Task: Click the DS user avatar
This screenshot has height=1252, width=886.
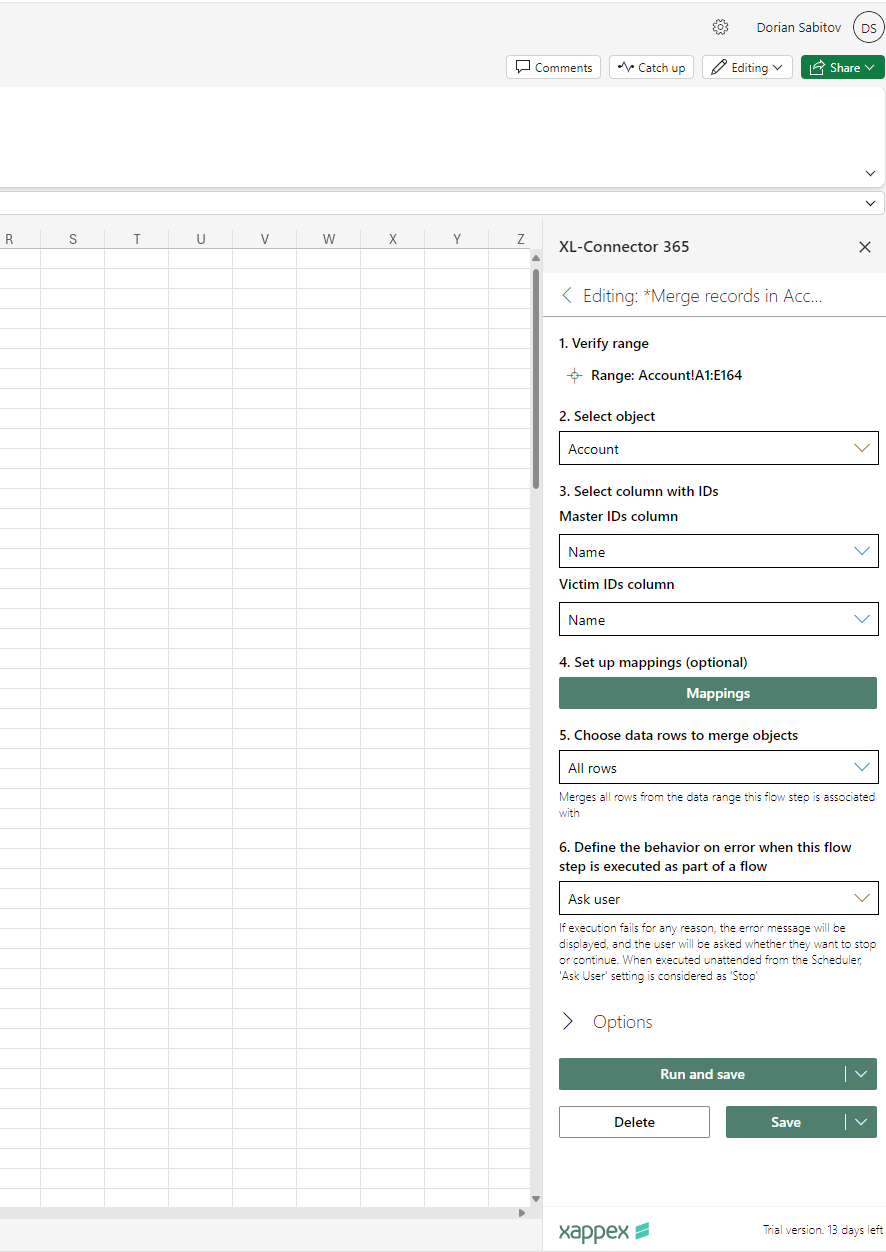Action: coord(867,28)
